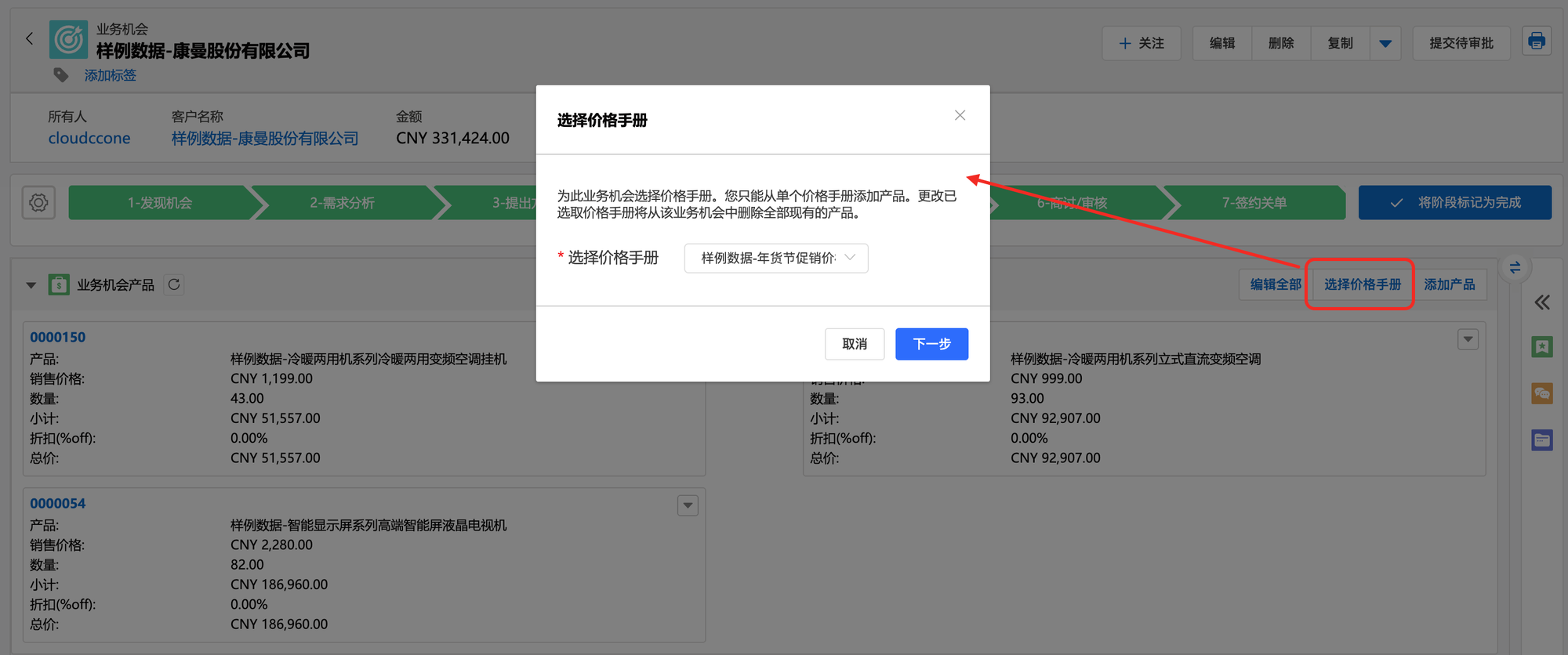The height and width of the screenshot is (655, 1568).
Task: Collapse sidebar with double chevron icon
Action: click(x=1541, y=302)
